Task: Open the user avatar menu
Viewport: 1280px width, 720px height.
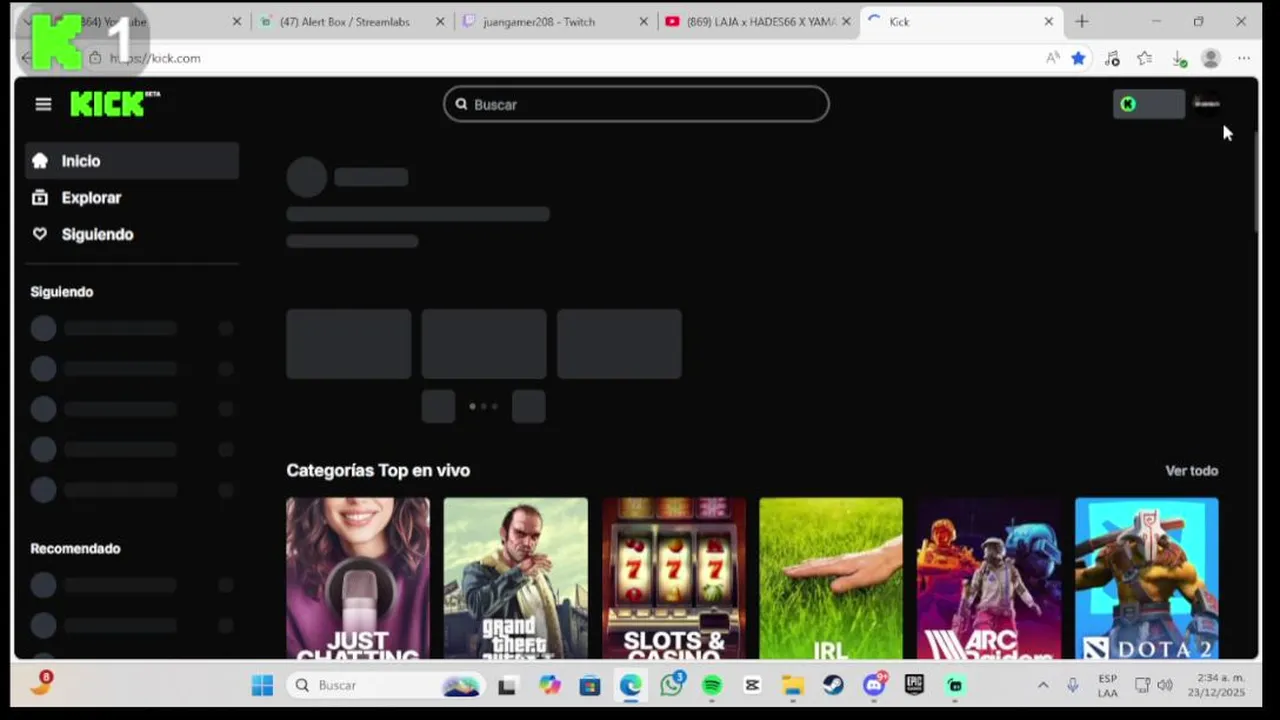Action: click(1207, 104)
